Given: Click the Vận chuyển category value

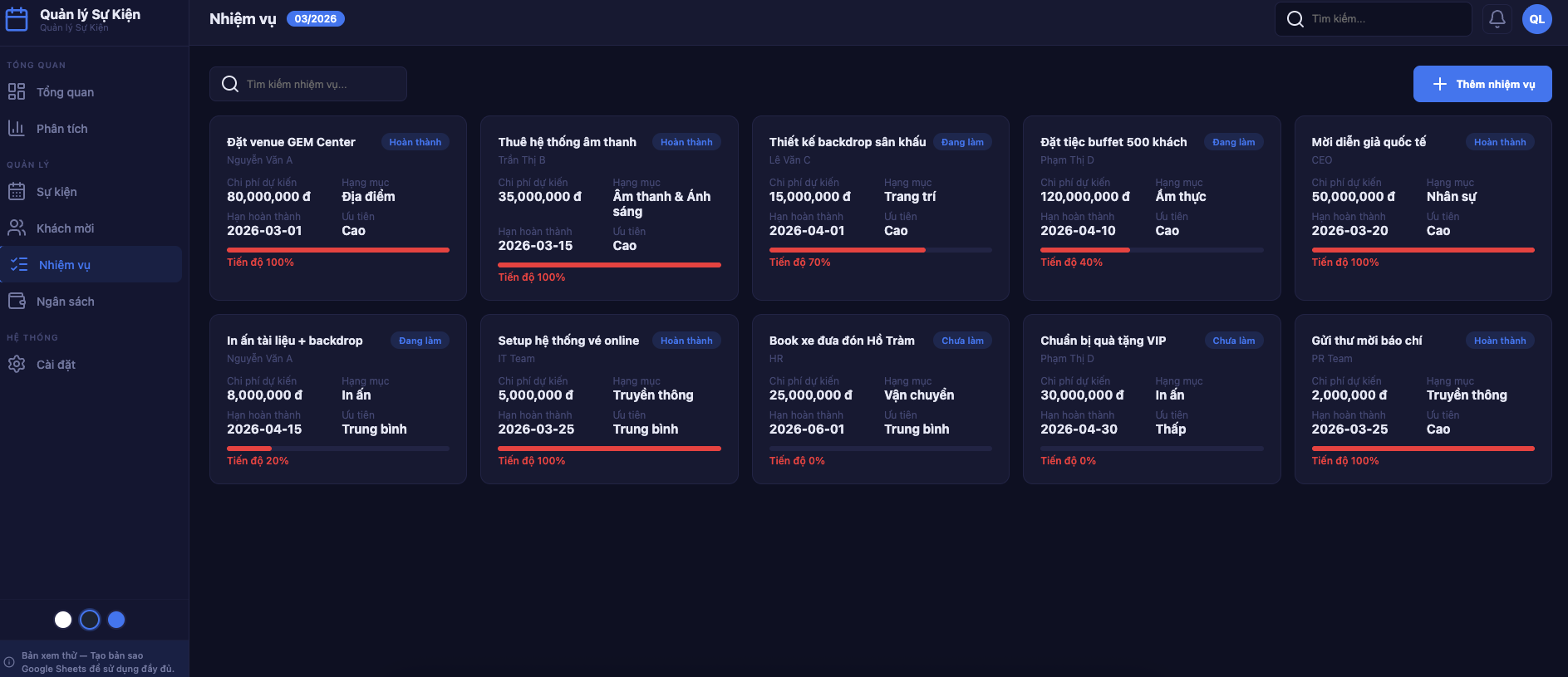Looking at the screenshot, I should coord(919,395).
